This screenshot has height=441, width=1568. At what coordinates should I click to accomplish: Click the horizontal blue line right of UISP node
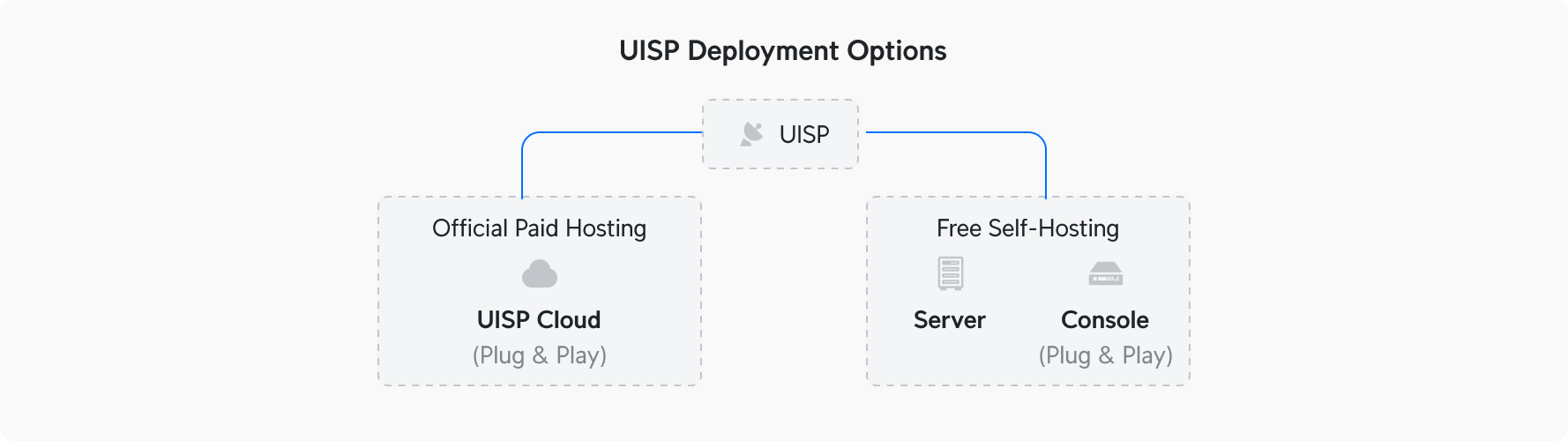pos(952,132)
